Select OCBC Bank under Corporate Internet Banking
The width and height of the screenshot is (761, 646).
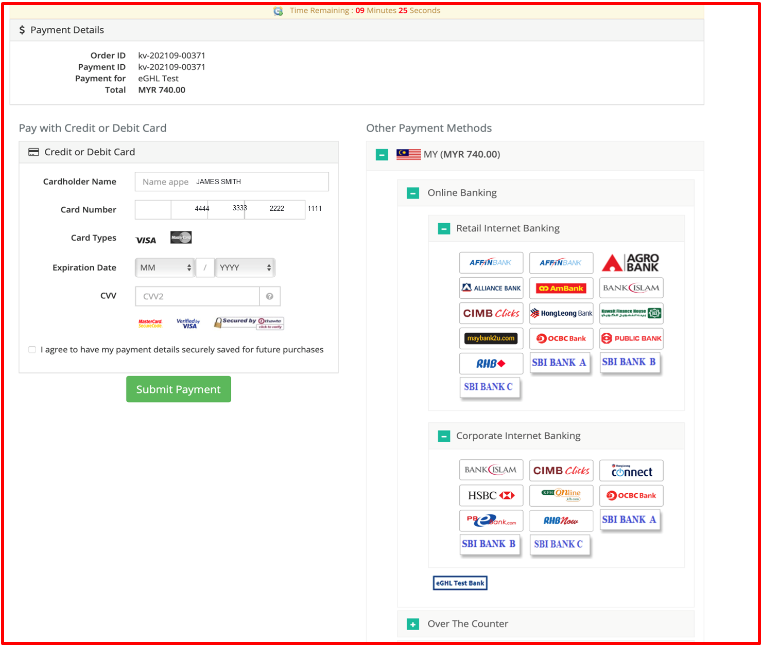(x=631, y=496)
